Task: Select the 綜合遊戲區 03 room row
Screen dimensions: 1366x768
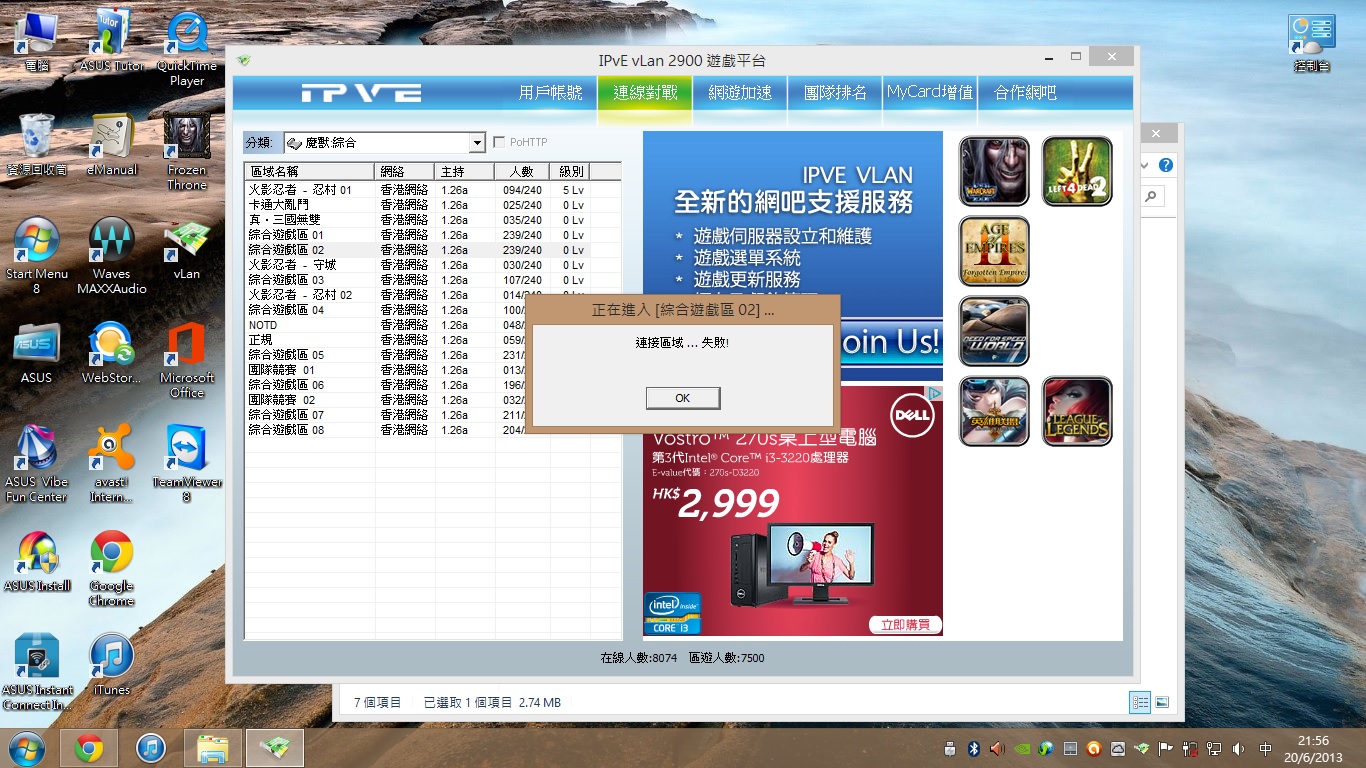Action: 432,280
